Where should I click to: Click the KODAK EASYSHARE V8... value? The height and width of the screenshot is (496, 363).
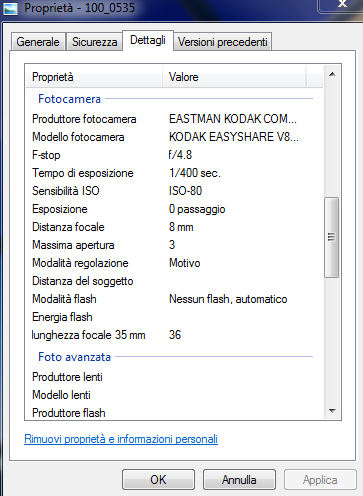coord(234,137)
